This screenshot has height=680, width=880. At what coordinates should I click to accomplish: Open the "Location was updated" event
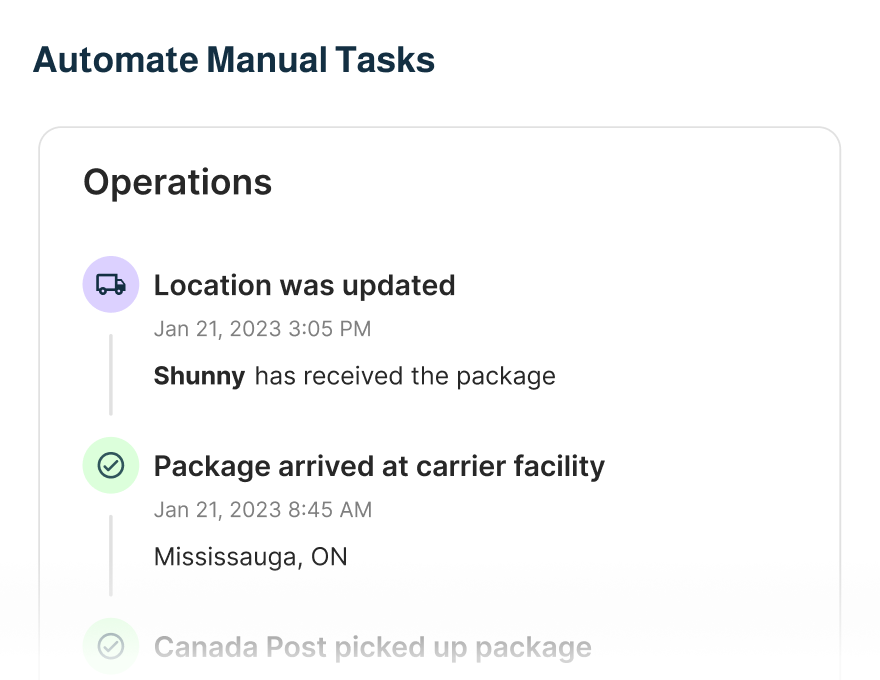(304, 285)
